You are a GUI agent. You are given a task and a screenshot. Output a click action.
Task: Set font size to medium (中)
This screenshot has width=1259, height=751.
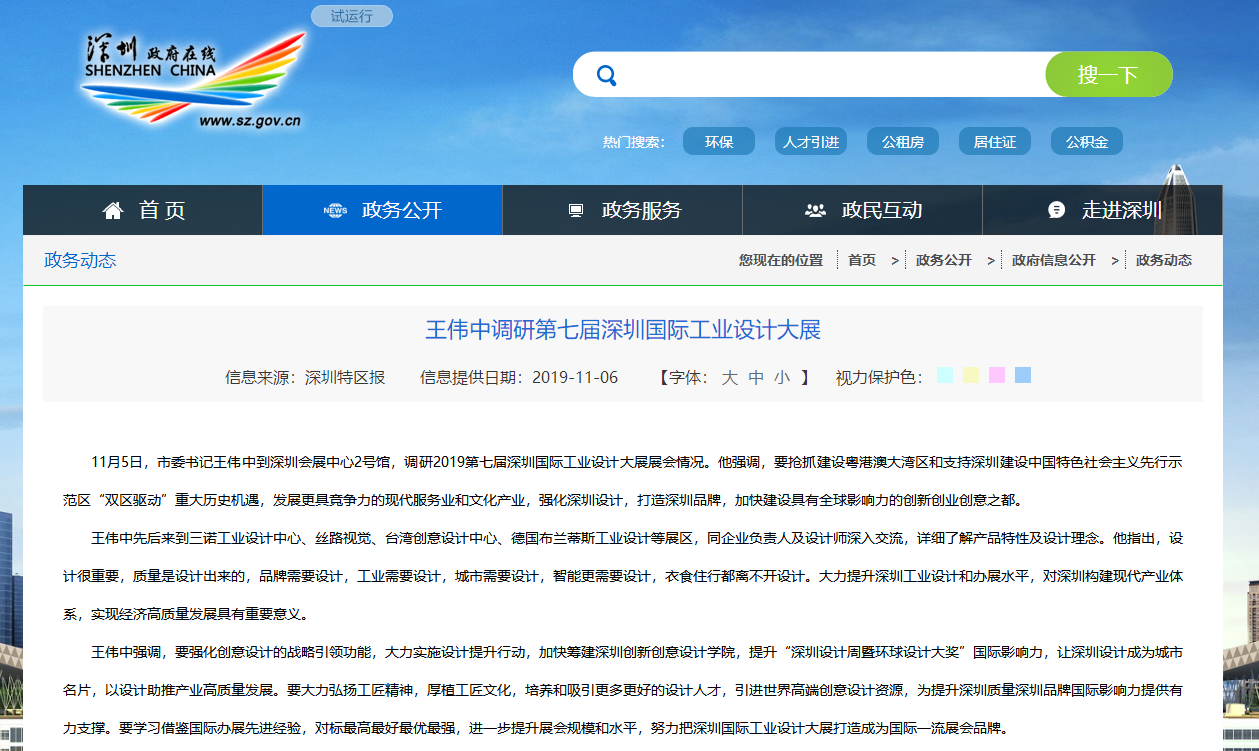click(x=756, y=377)
